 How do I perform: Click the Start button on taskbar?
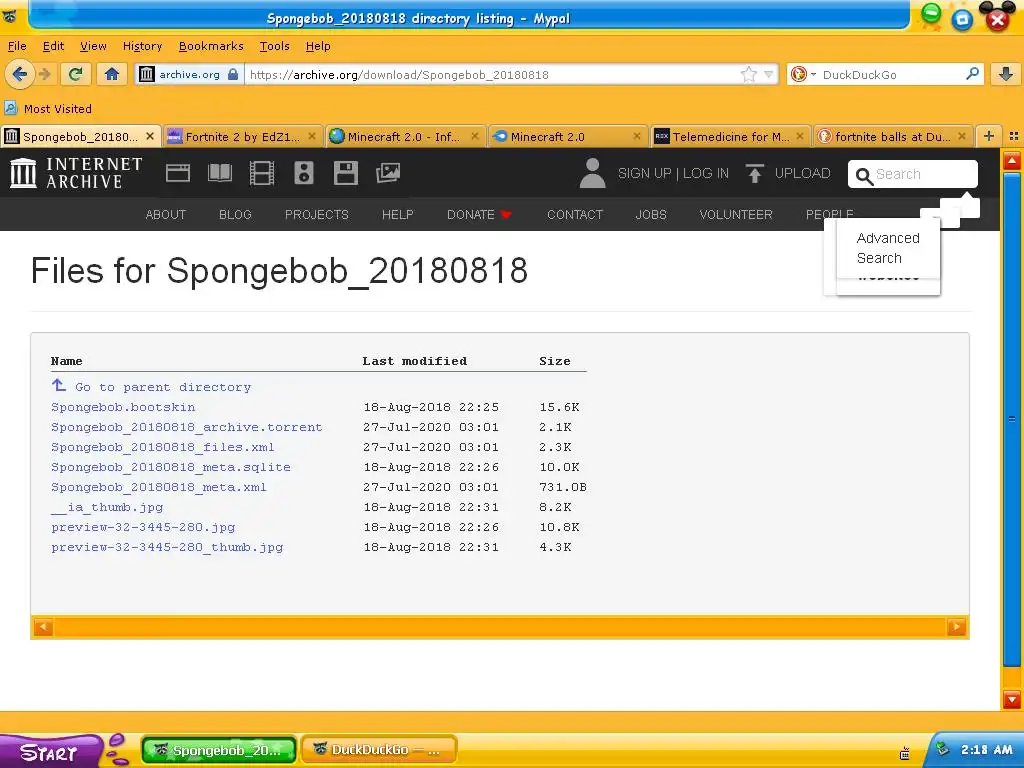tap(50, 752)
